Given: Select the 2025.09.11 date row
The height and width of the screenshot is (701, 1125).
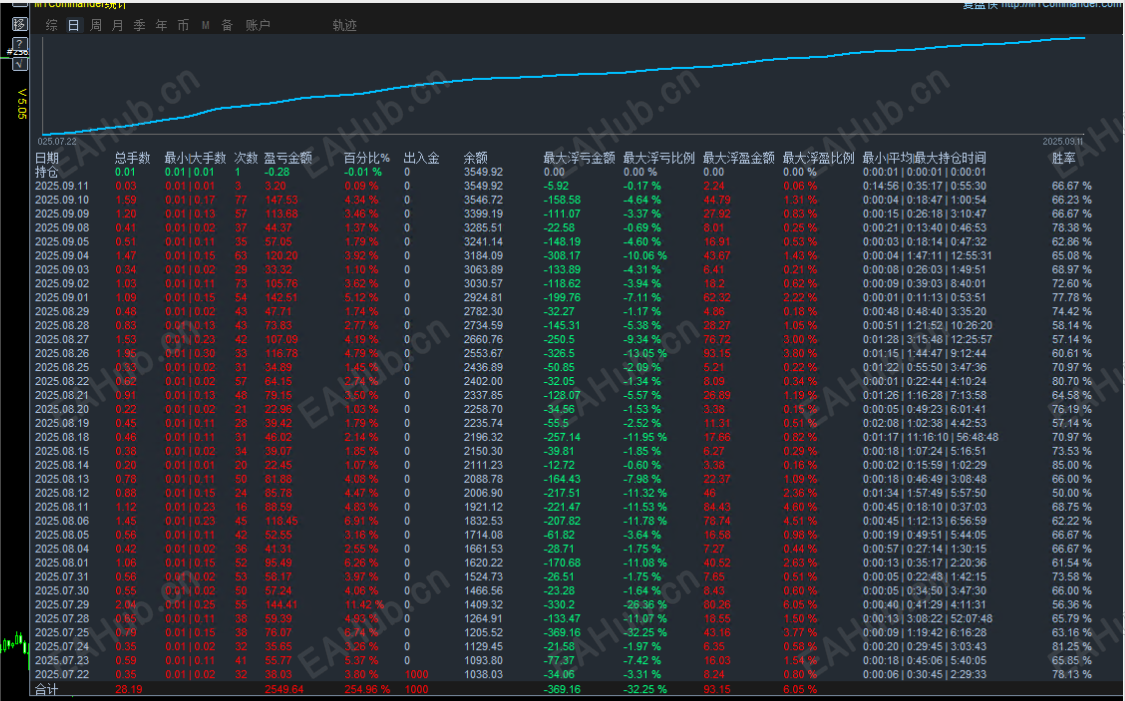Looking at the screenshot, I should [x=563, y=186].
